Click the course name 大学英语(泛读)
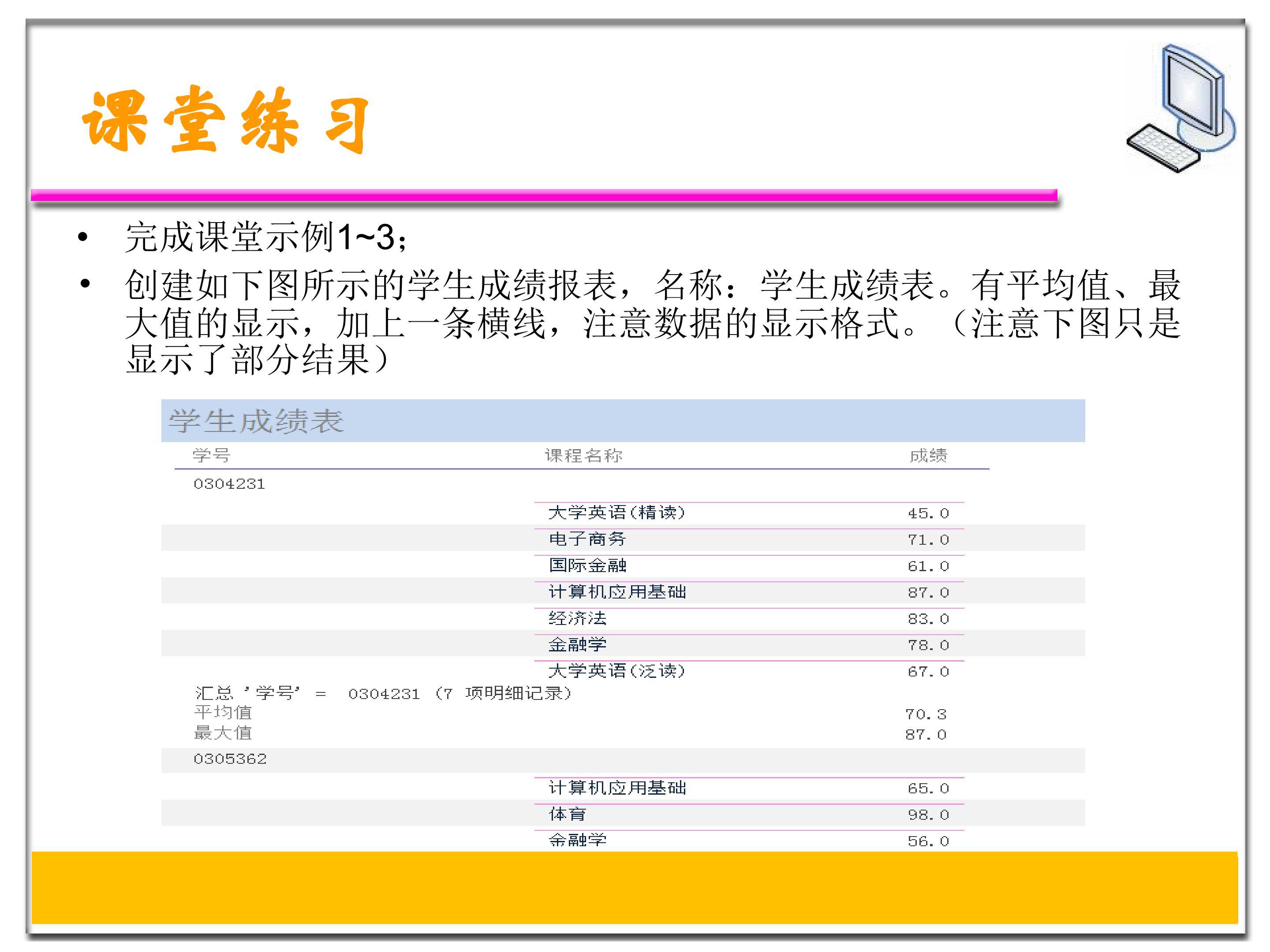This screenshot has width=1270, height=952. [x=616, y=671]
